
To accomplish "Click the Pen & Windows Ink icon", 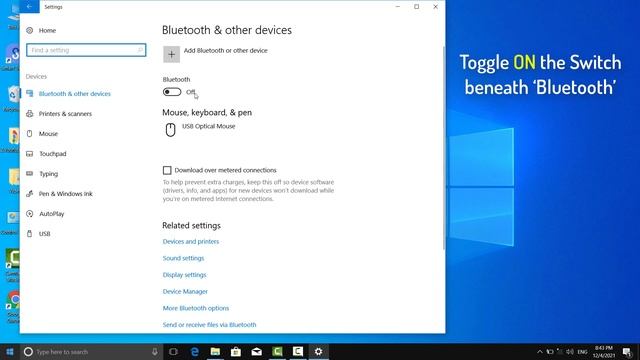I will 29,193.
